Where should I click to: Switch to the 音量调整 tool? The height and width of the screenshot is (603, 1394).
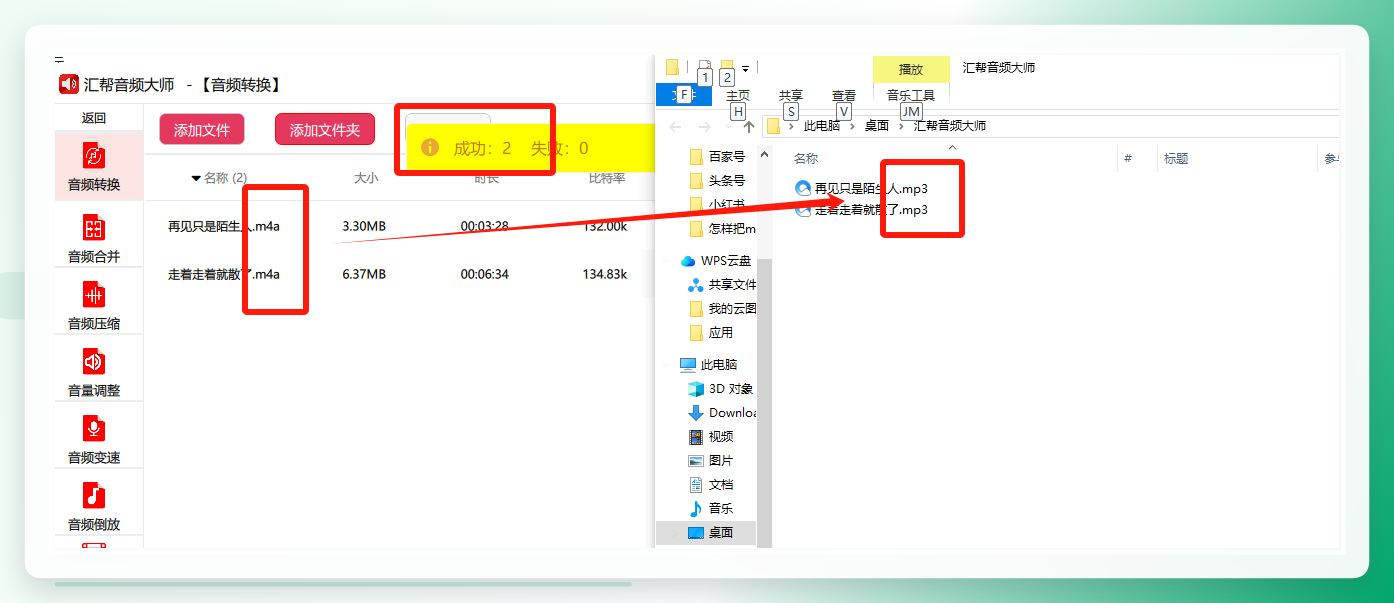[94, 372]
